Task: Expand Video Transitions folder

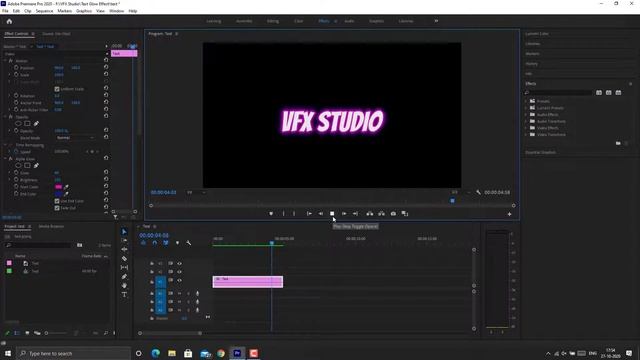Action: click(x=526, y=134)
